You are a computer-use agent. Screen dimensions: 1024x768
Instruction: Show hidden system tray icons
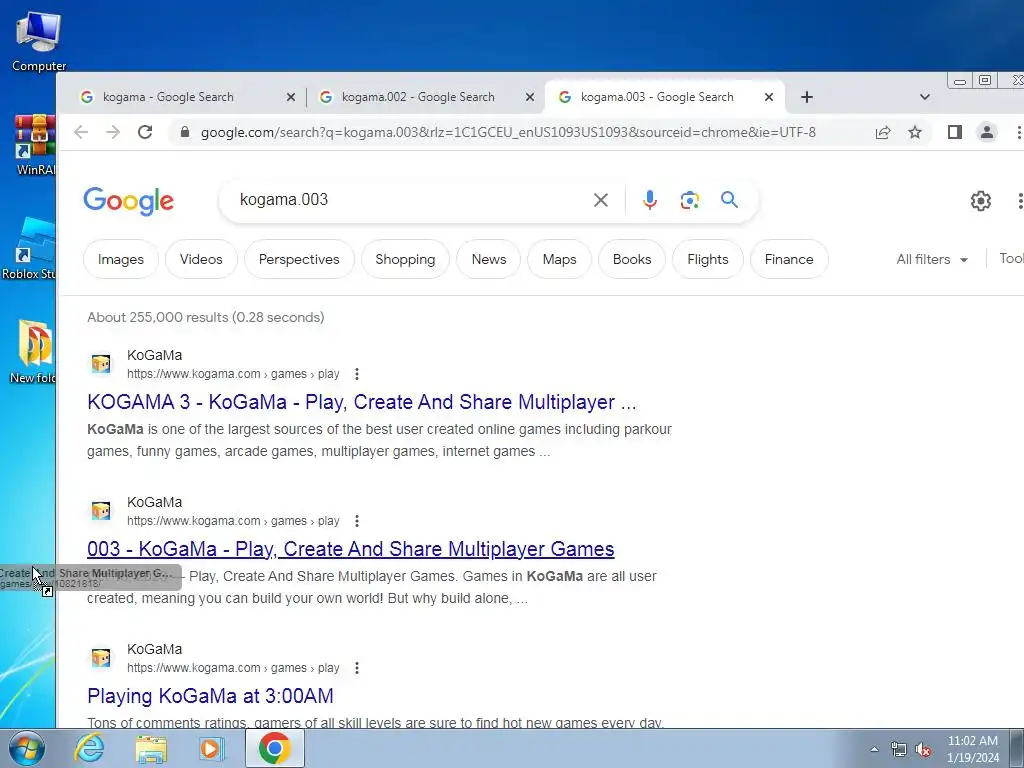pos(874,750)
